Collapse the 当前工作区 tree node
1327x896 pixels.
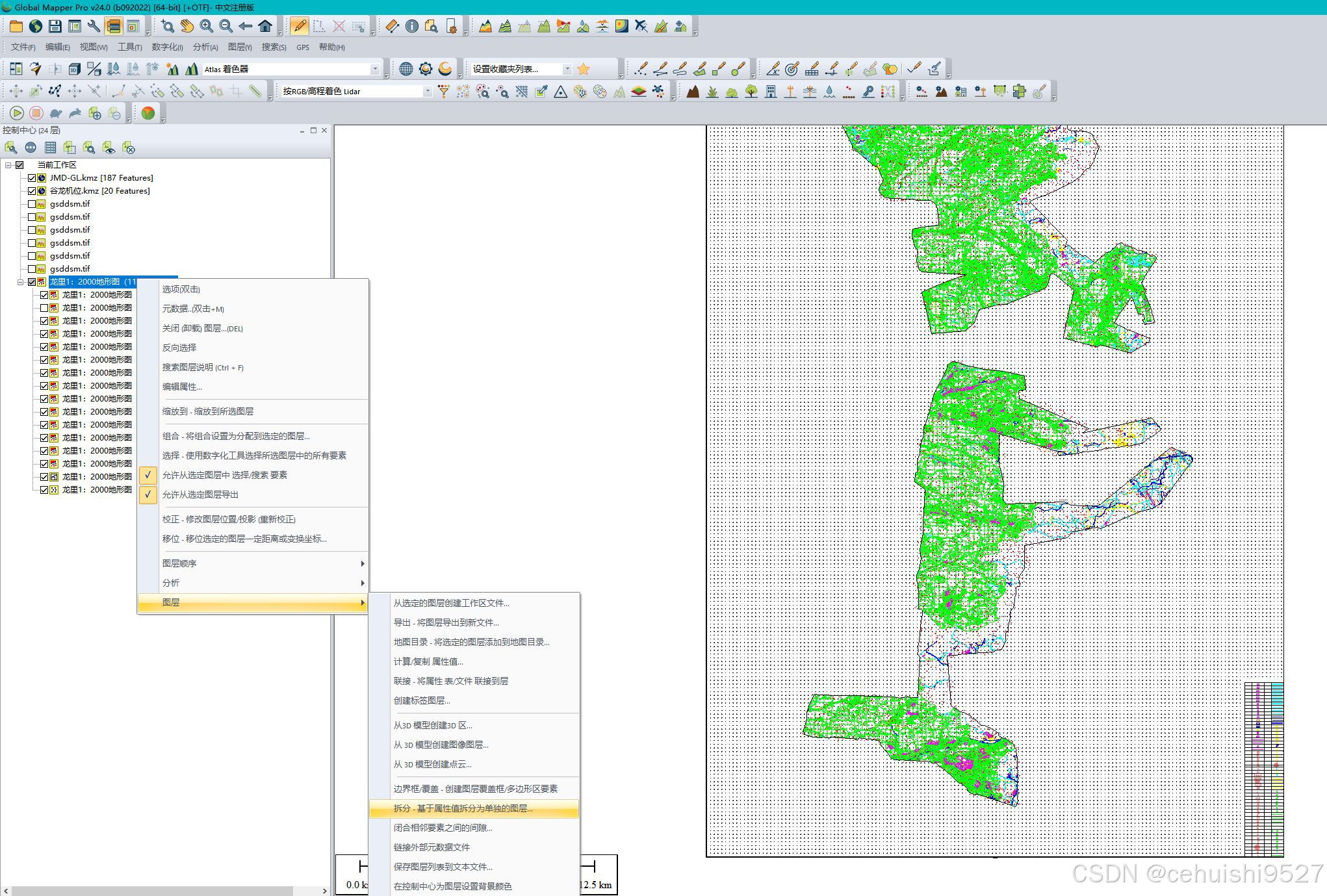(8, 165)
